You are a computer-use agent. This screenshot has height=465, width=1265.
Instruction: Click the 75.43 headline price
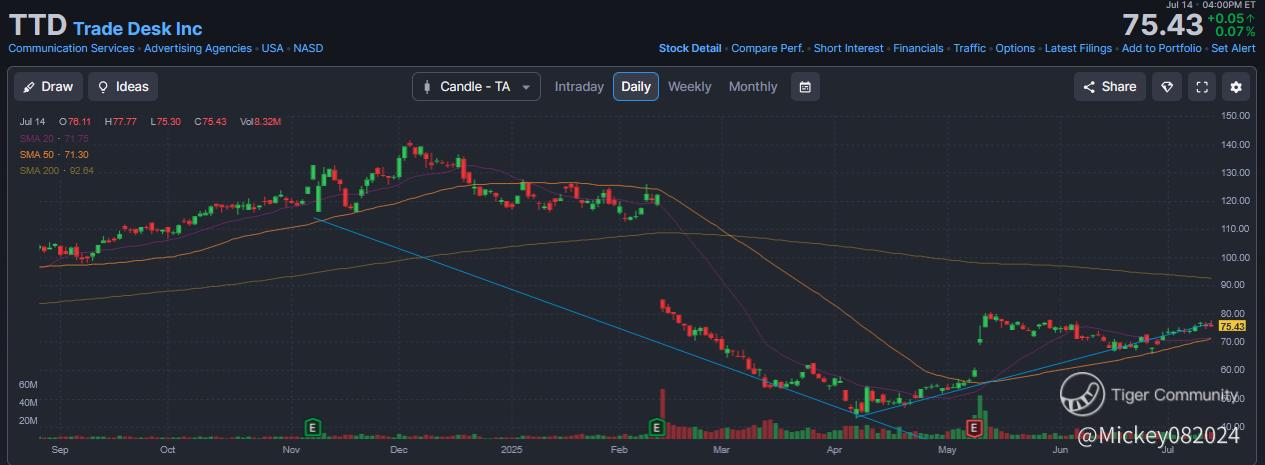click(1161, 25)
